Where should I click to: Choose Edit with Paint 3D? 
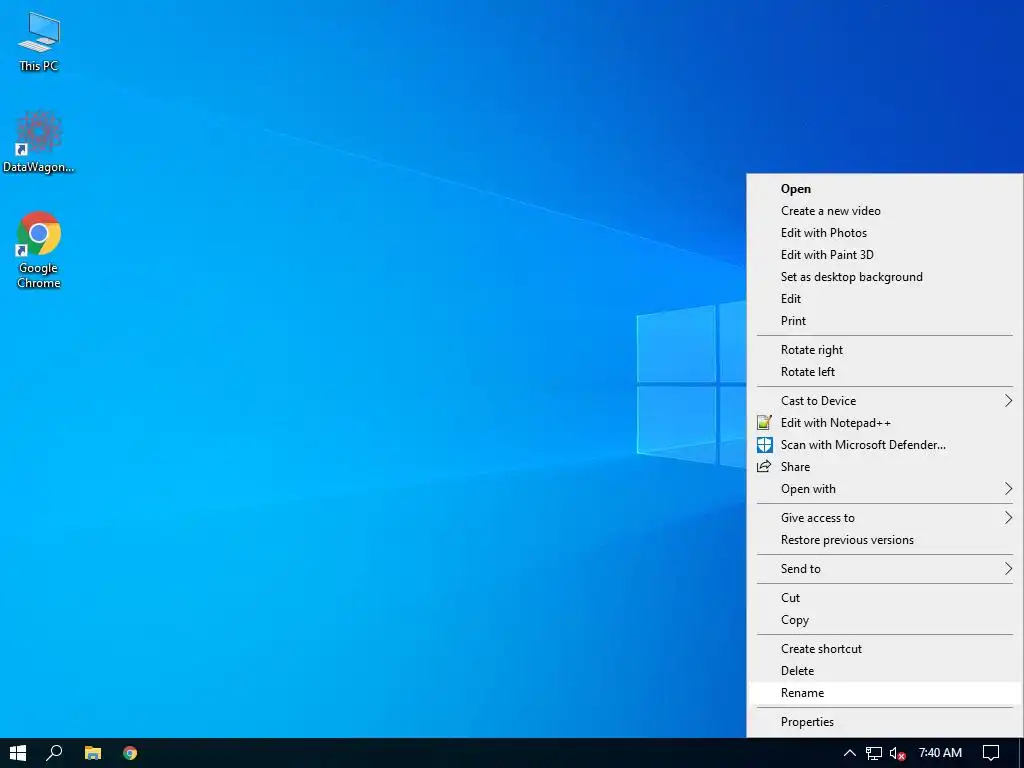pyautogui.click(x=884, y=255)
